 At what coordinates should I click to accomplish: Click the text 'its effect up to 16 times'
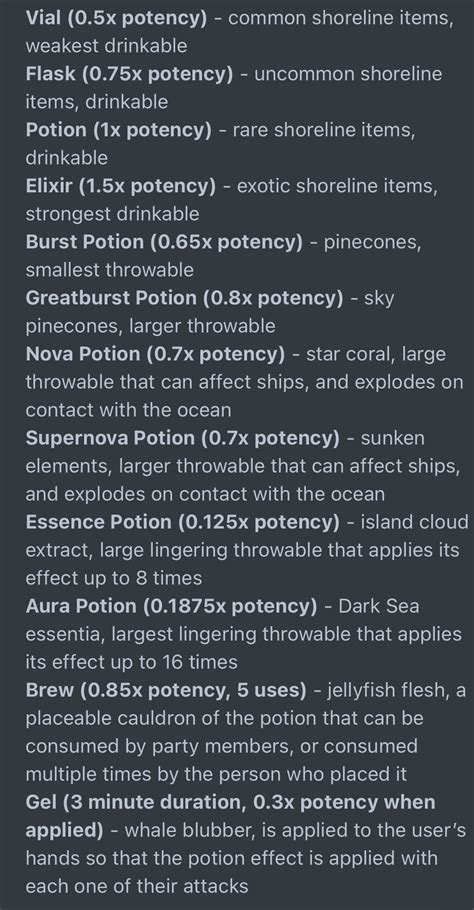coord(131,662)
